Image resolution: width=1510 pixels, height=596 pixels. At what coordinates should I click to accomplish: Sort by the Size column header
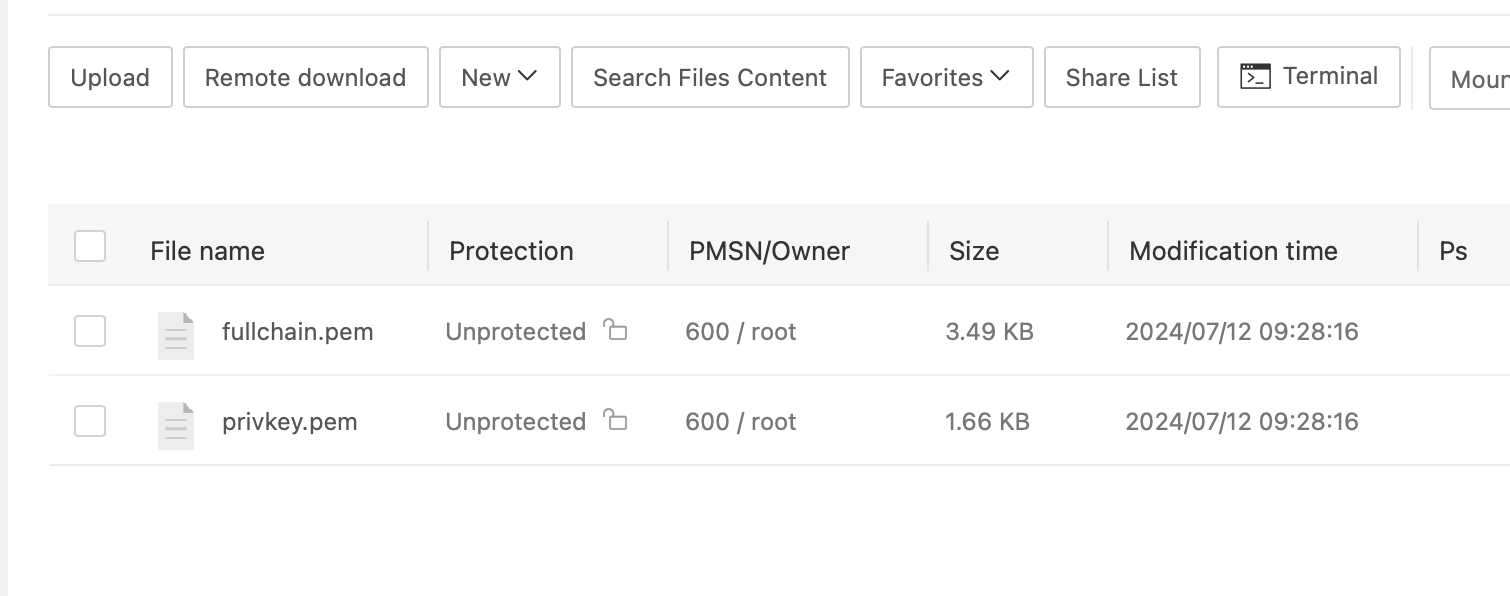click(973, 251)
